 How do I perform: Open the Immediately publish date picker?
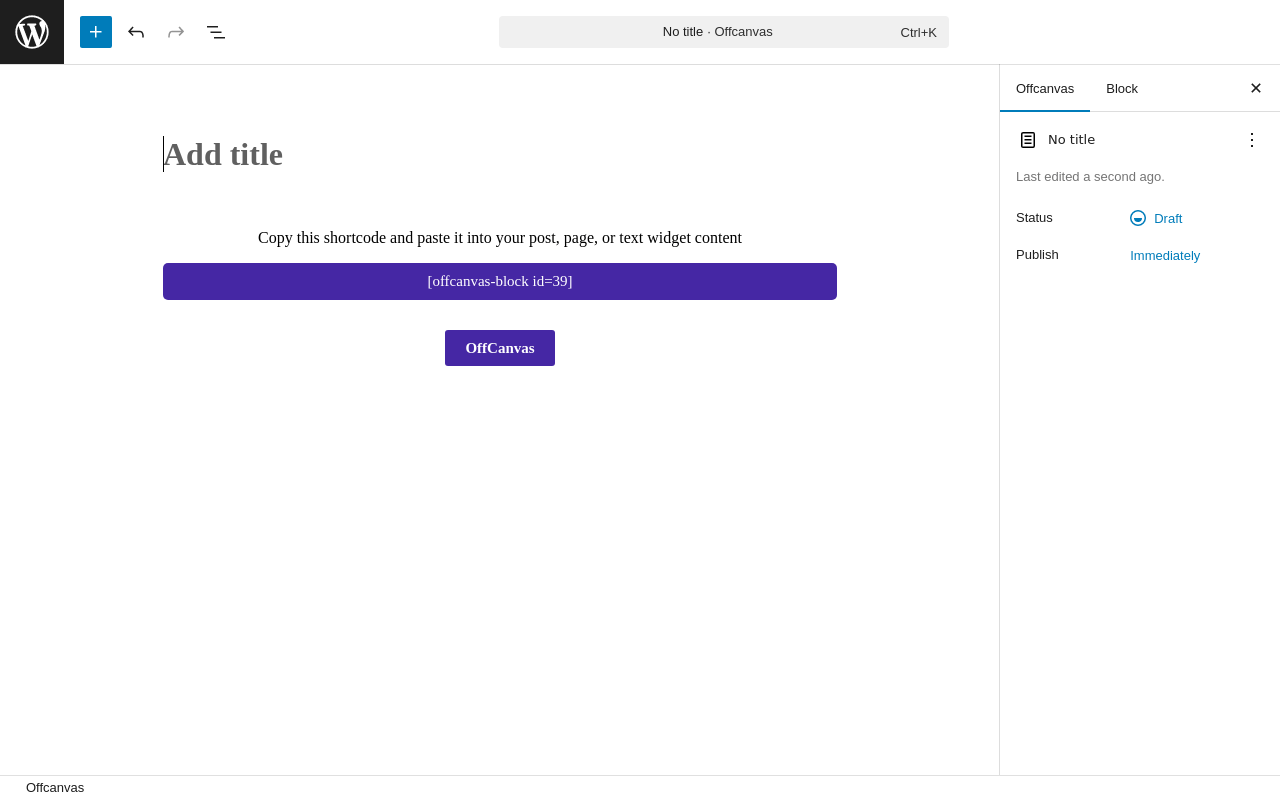pyautogui.click(x=1165, y=255)
